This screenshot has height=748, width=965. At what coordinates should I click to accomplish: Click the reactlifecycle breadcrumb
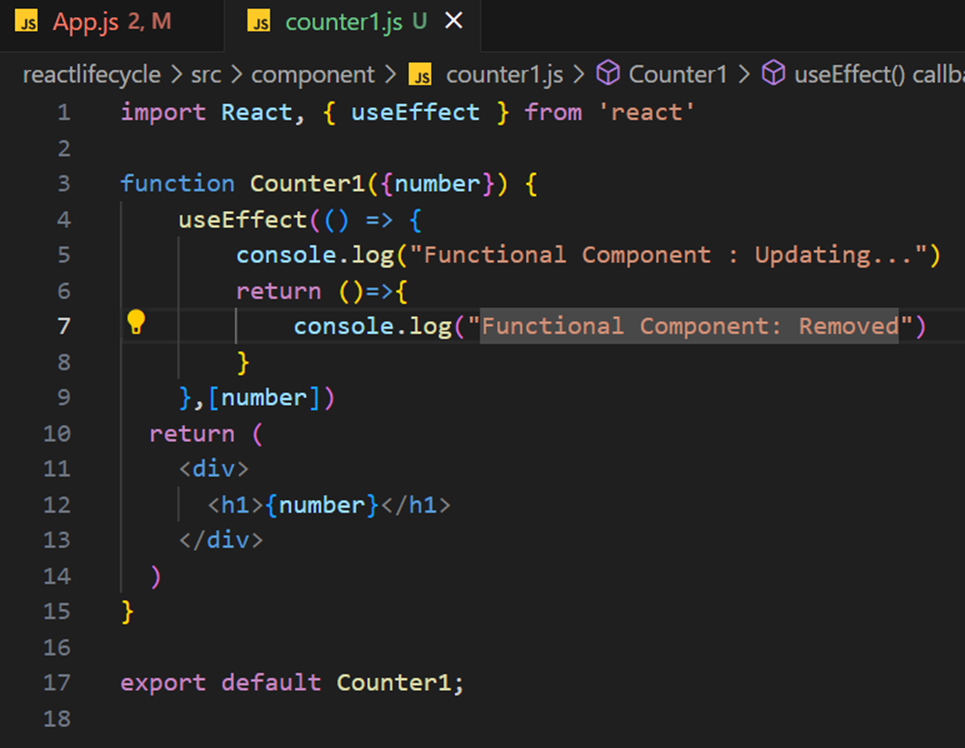[92, 75]
